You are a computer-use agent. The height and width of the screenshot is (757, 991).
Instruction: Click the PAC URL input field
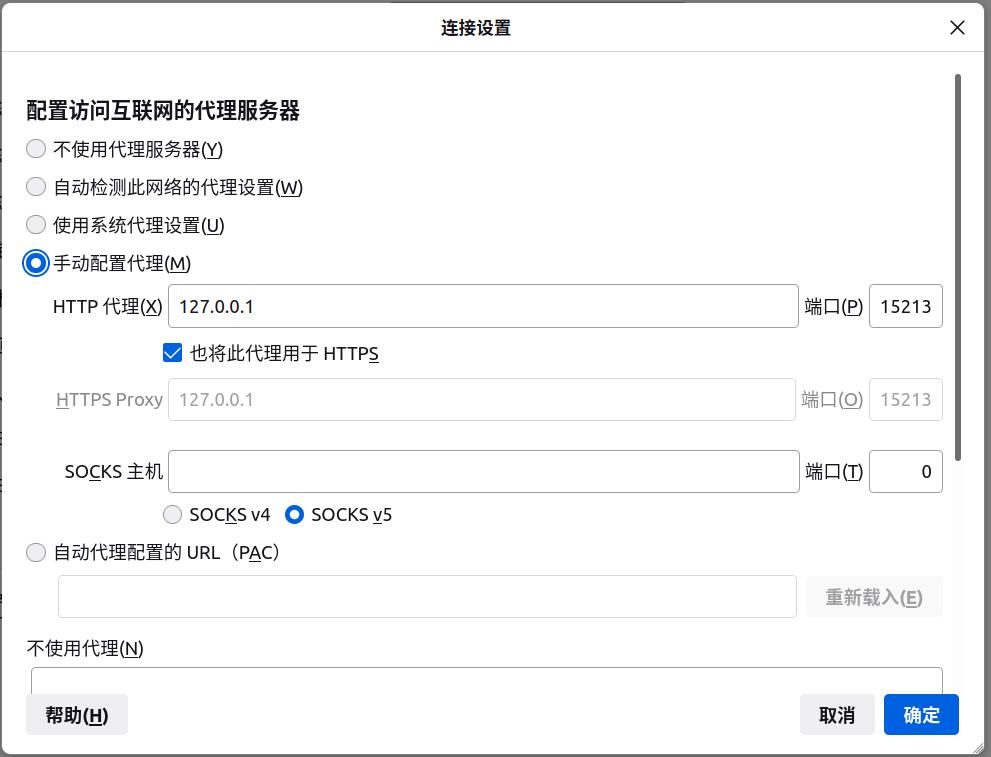(x=427, y=596)
